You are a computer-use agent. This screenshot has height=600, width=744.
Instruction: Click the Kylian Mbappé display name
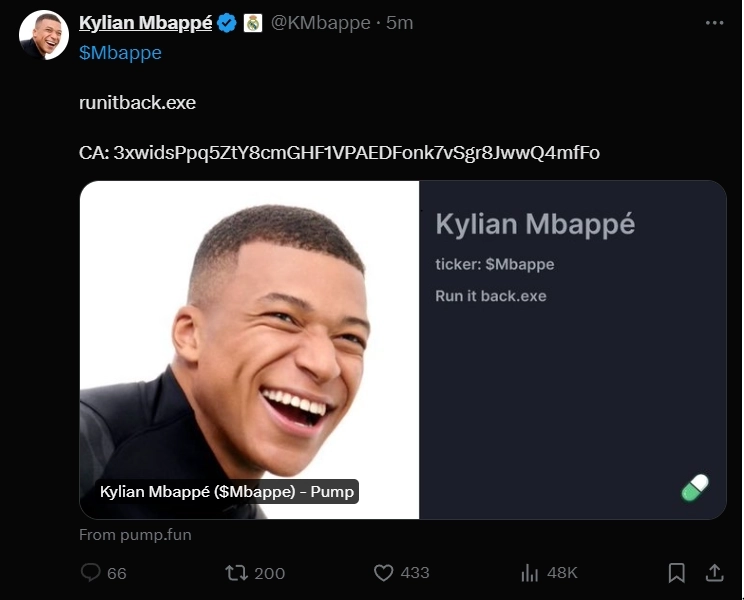145,23
